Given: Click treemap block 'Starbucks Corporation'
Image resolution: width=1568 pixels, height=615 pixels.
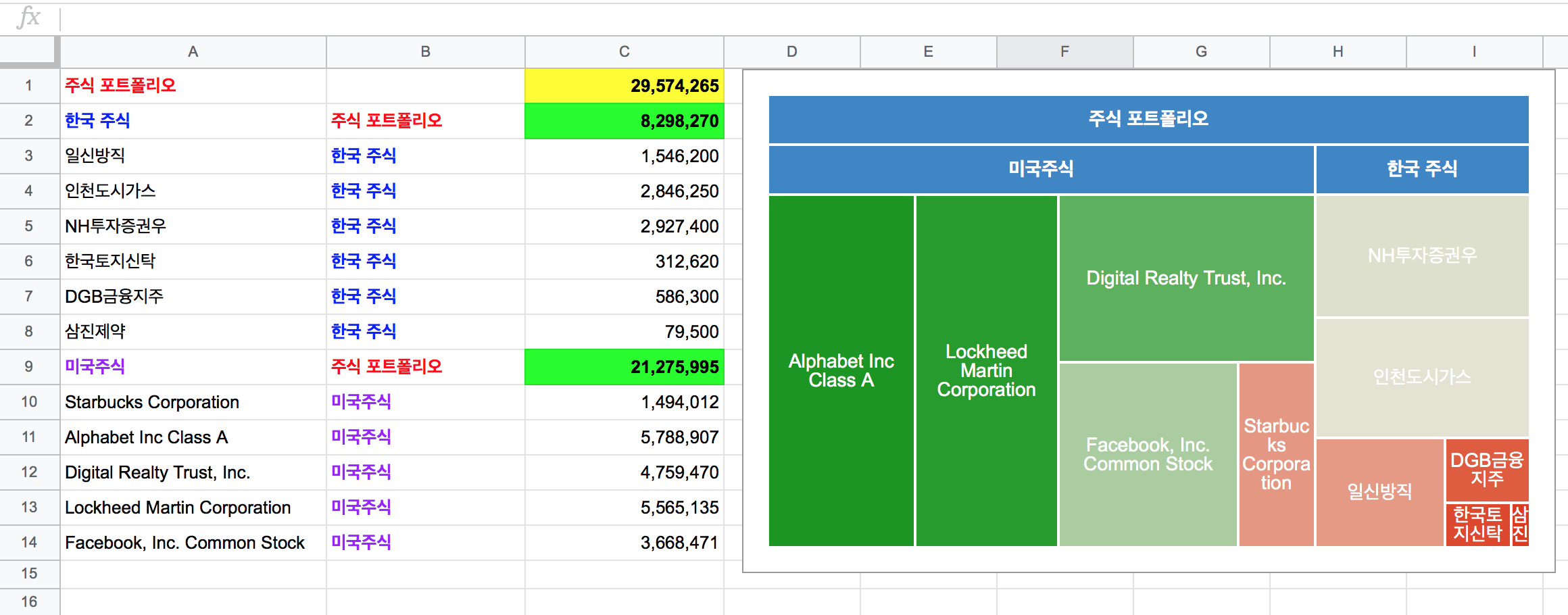Looking at the screenshot, I should click(1276, 454).
